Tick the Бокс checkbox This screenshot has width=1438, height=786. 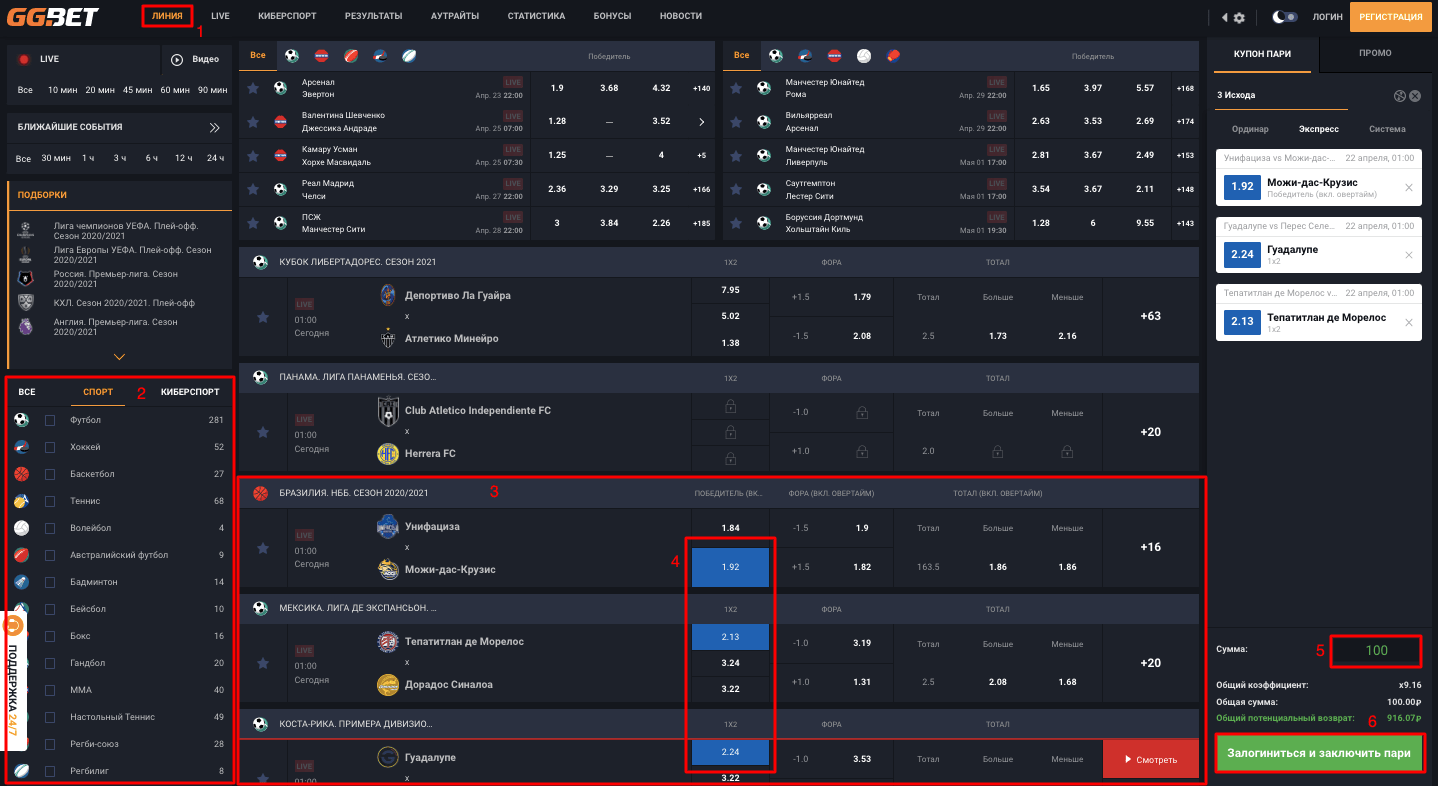coord(50,636)
